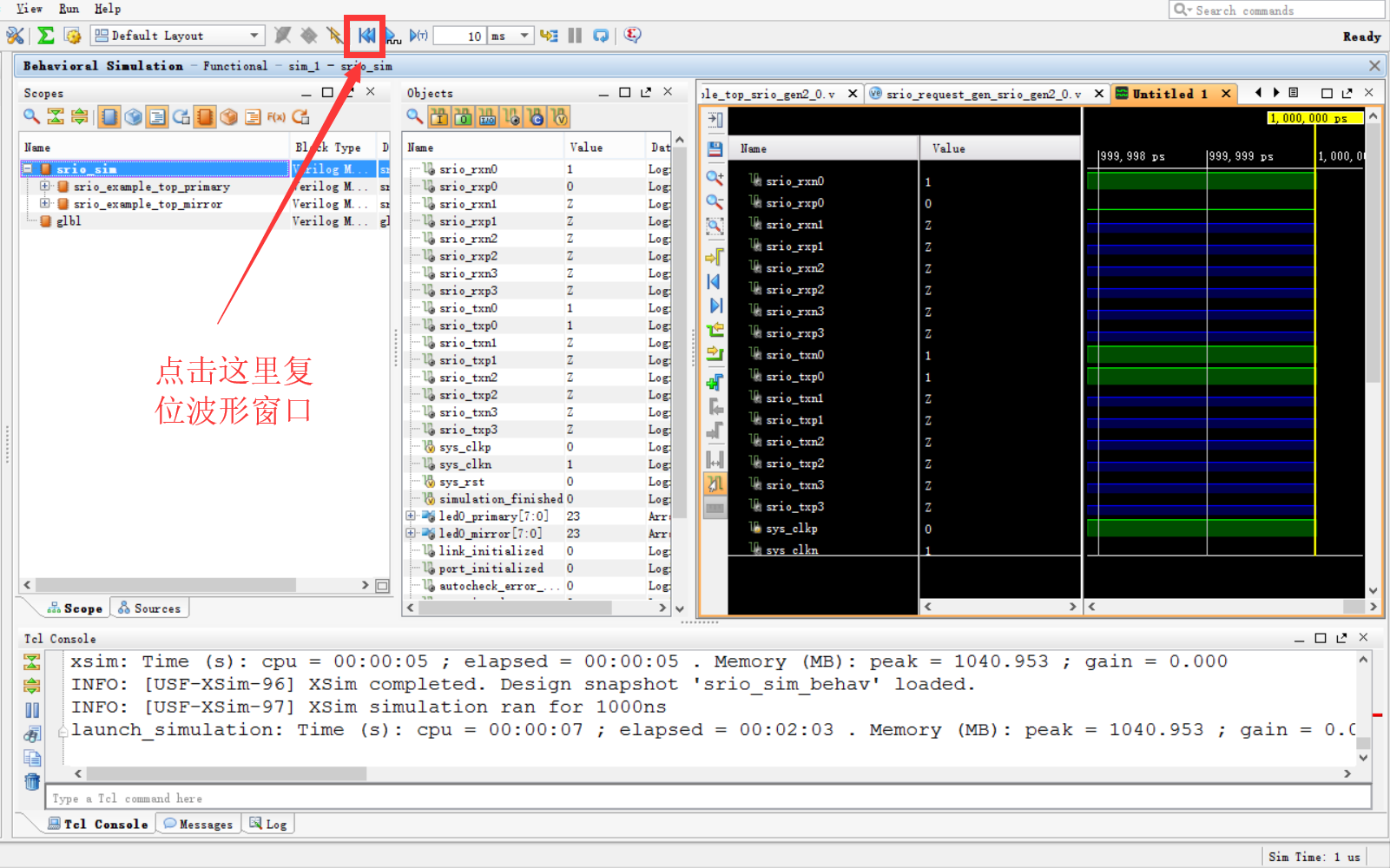Go to time zero in waveform
The image size is (1390, 868).
coord(715,281)
